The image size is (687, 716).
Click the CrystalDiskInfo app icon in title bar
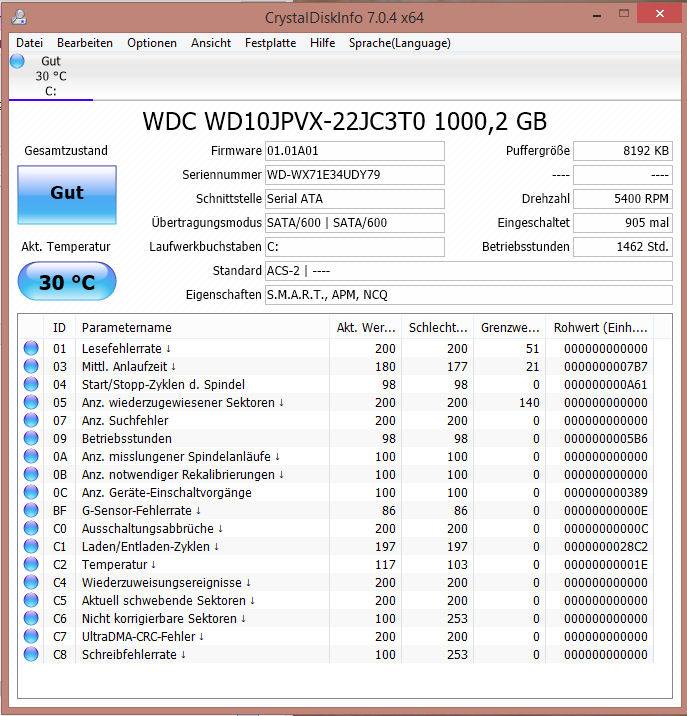19,17
